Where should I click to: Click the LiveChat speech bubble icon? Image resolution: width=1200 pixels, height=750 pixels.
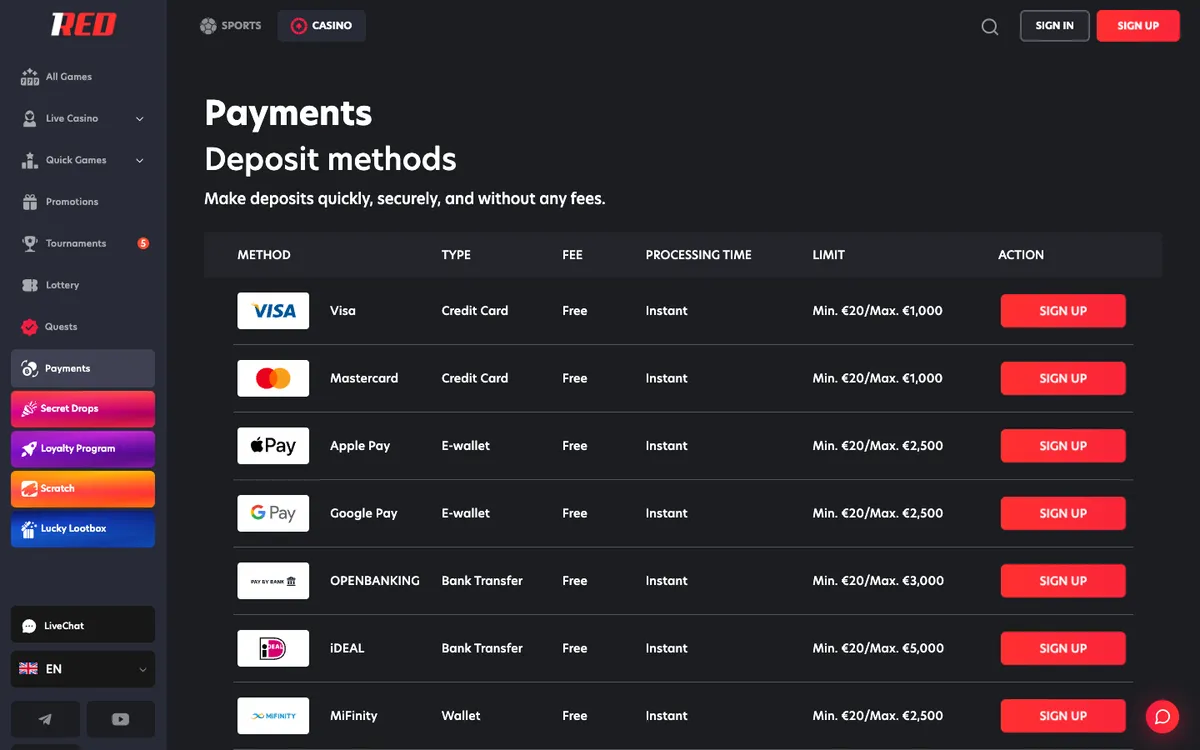pyautogui.click(x=29, y=626)
